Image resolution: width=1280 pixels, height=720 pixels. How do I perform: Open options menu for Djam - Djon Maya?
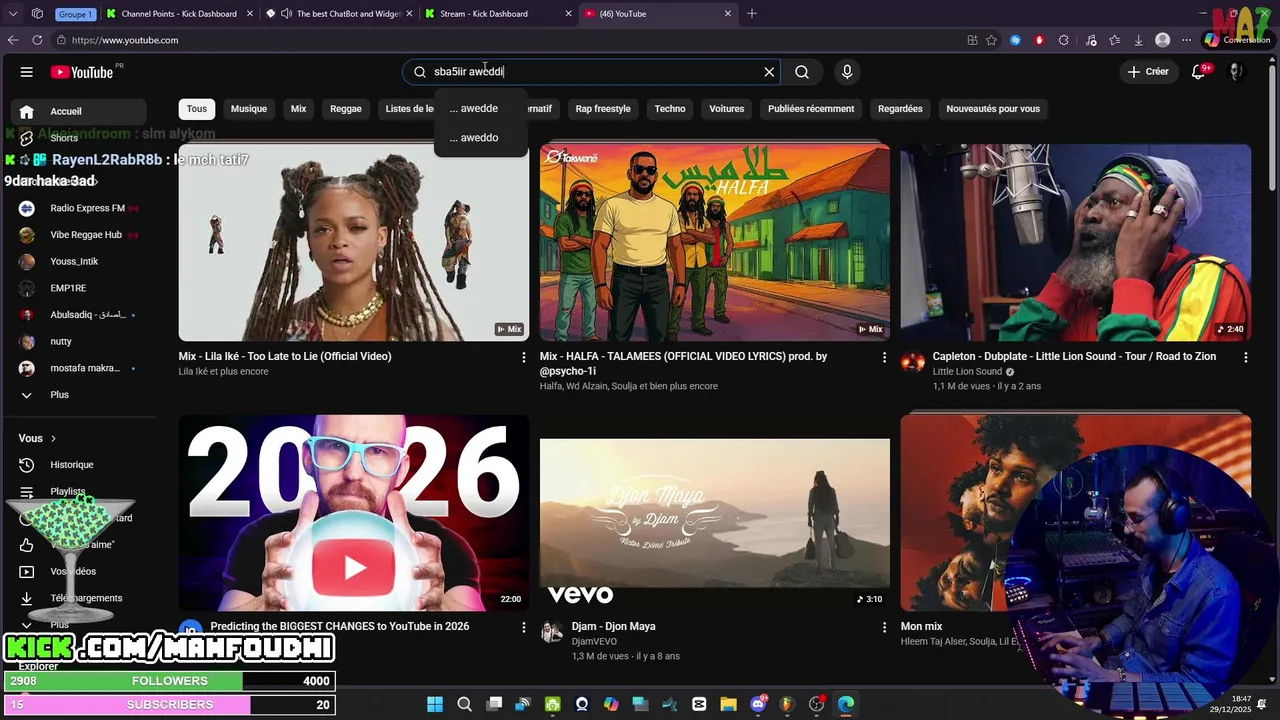pyautogui.click(x=884, y=627)
